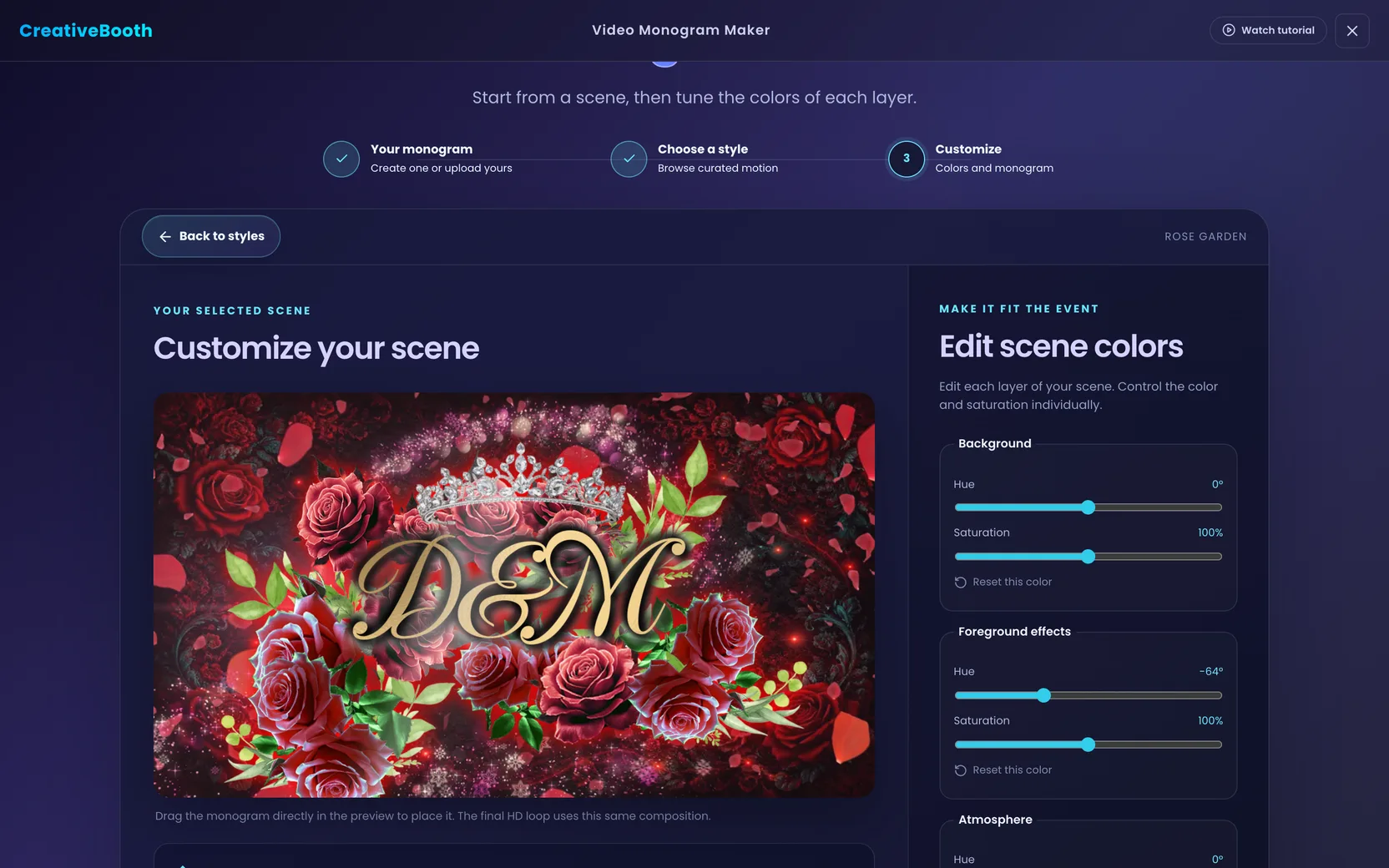Click the play icon in Watch tutorial
Screen dimensions: 1389x868
[x=1229, y=30]
